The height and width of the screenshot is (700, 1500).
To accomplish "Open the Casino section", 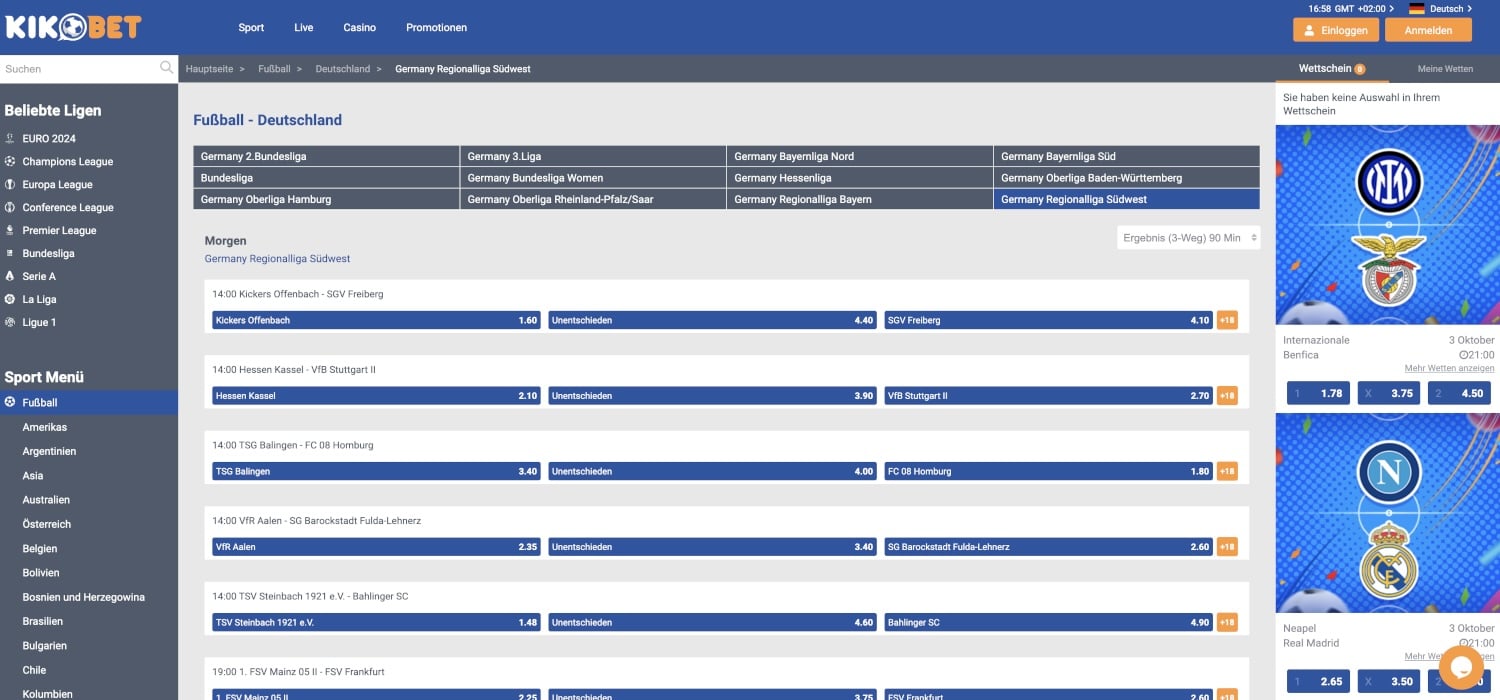I will tap(360, 27).
